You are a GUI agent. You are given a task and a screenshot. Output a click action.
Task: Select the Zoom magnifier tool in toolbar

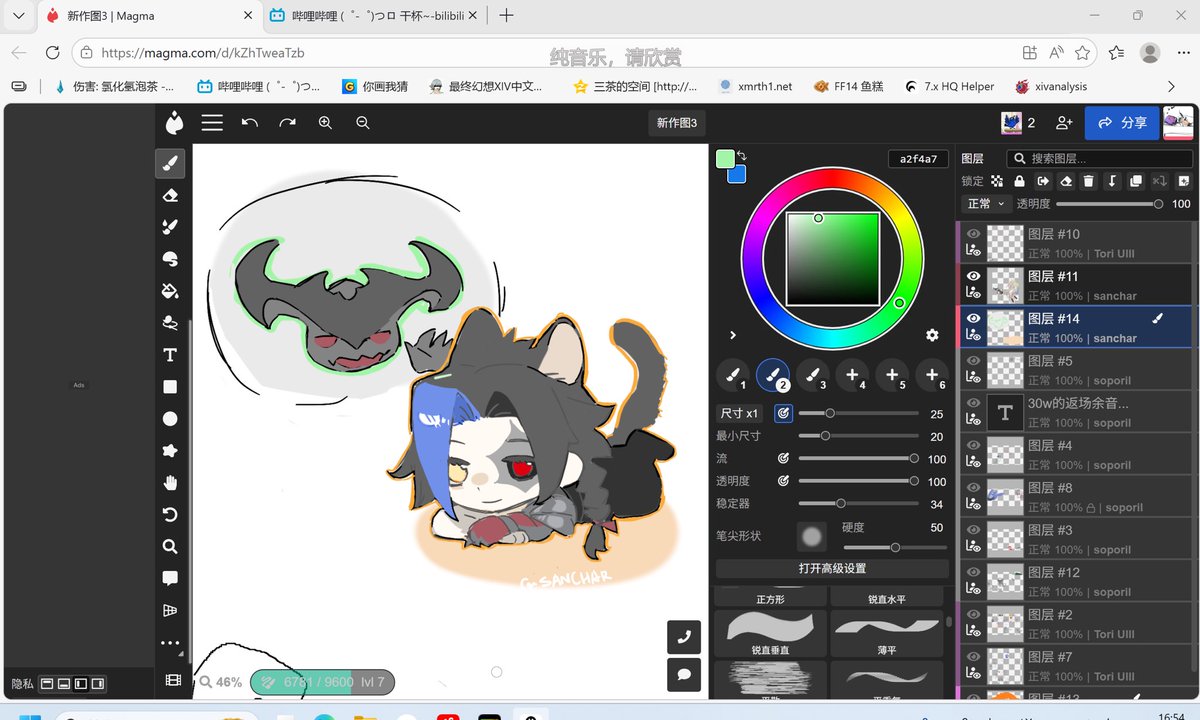click(x=170, y=547)
